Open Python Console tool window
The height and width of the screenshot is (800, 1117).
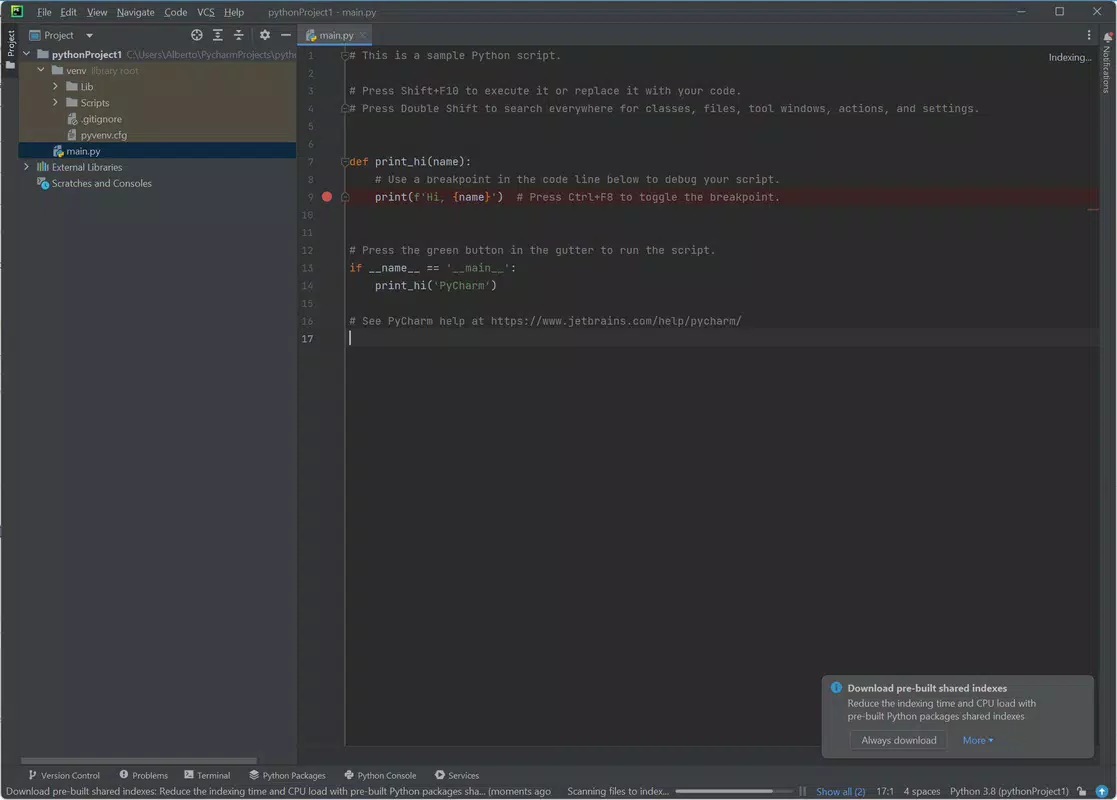[x=380, y=775]
